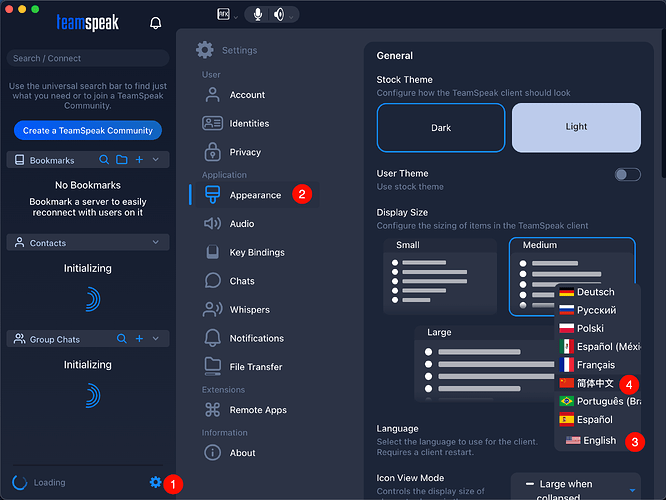Image resolution: width=666 pixels, height=500 pixels.
Task: Open settings with the blue gear icon
Action: tap(155, 482)
